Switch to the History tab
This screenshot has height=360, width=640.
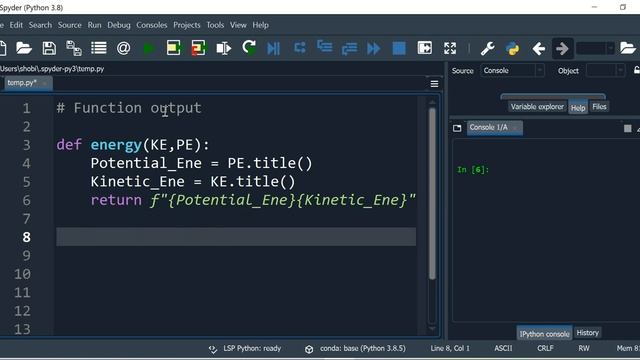[587, 333]
